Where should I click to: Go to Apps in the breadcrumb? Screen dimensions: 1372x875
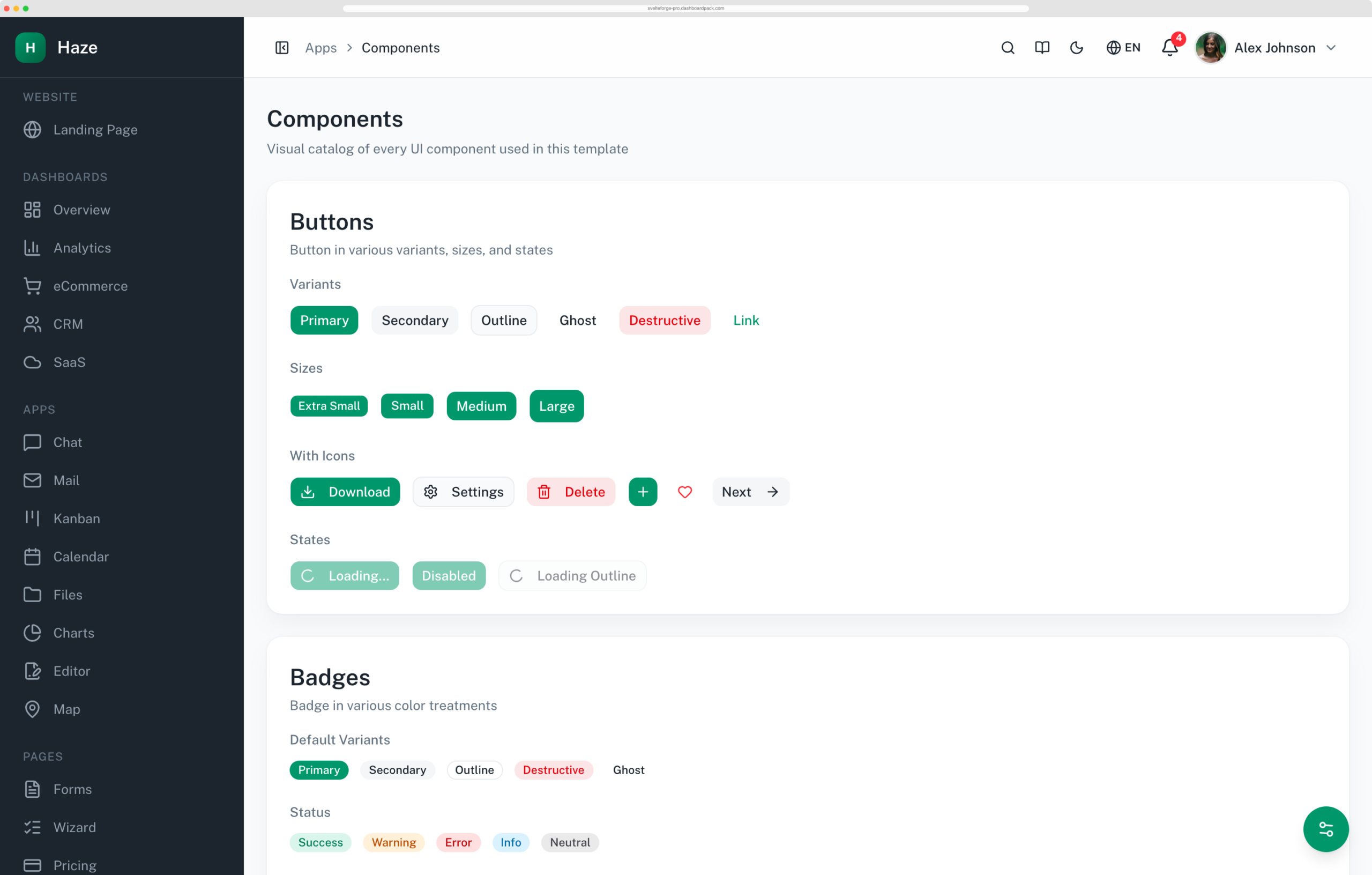321,48
